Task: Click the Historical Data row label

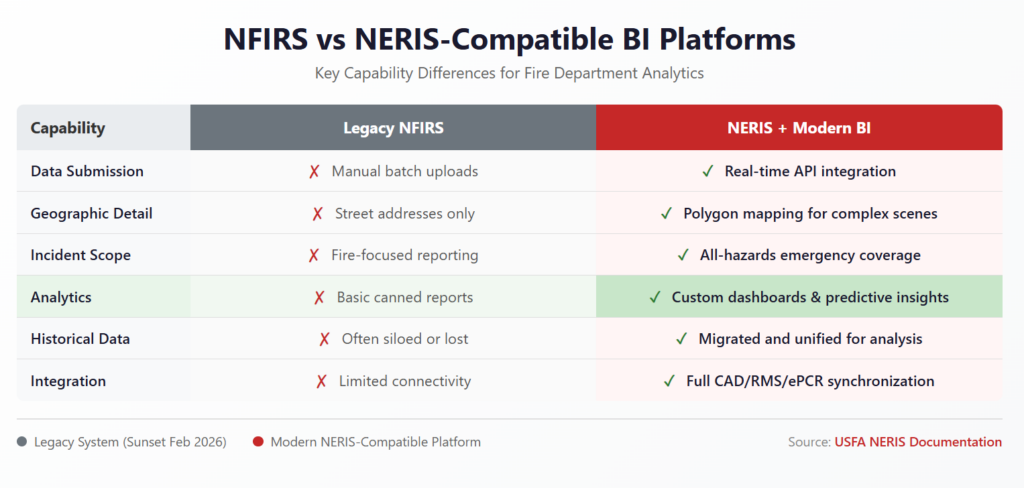Action: coord(80,340)
